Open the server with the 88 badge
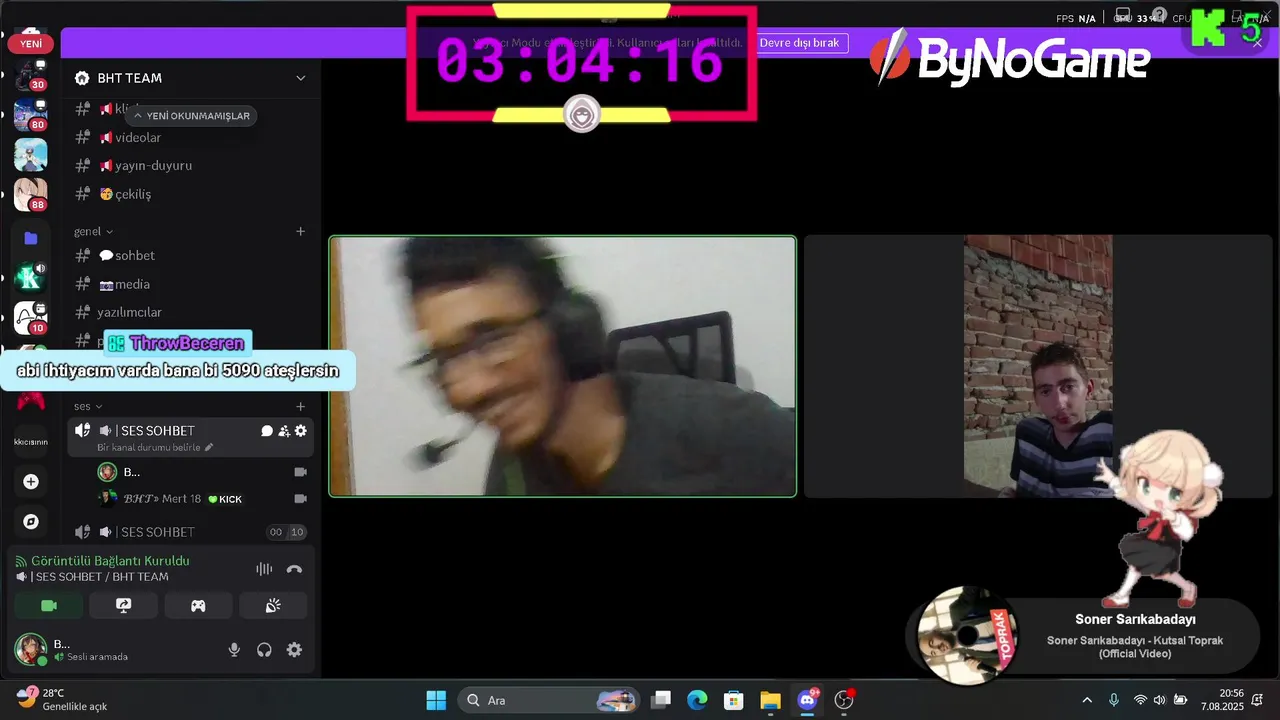The height and width of the screenshot is (720, 1280). [x=30, y=194]
